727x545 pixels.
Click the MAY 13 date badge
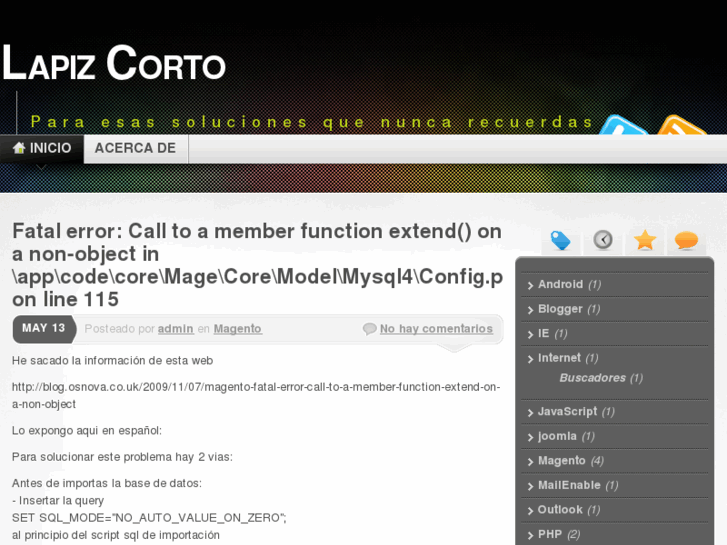[44, 329]
